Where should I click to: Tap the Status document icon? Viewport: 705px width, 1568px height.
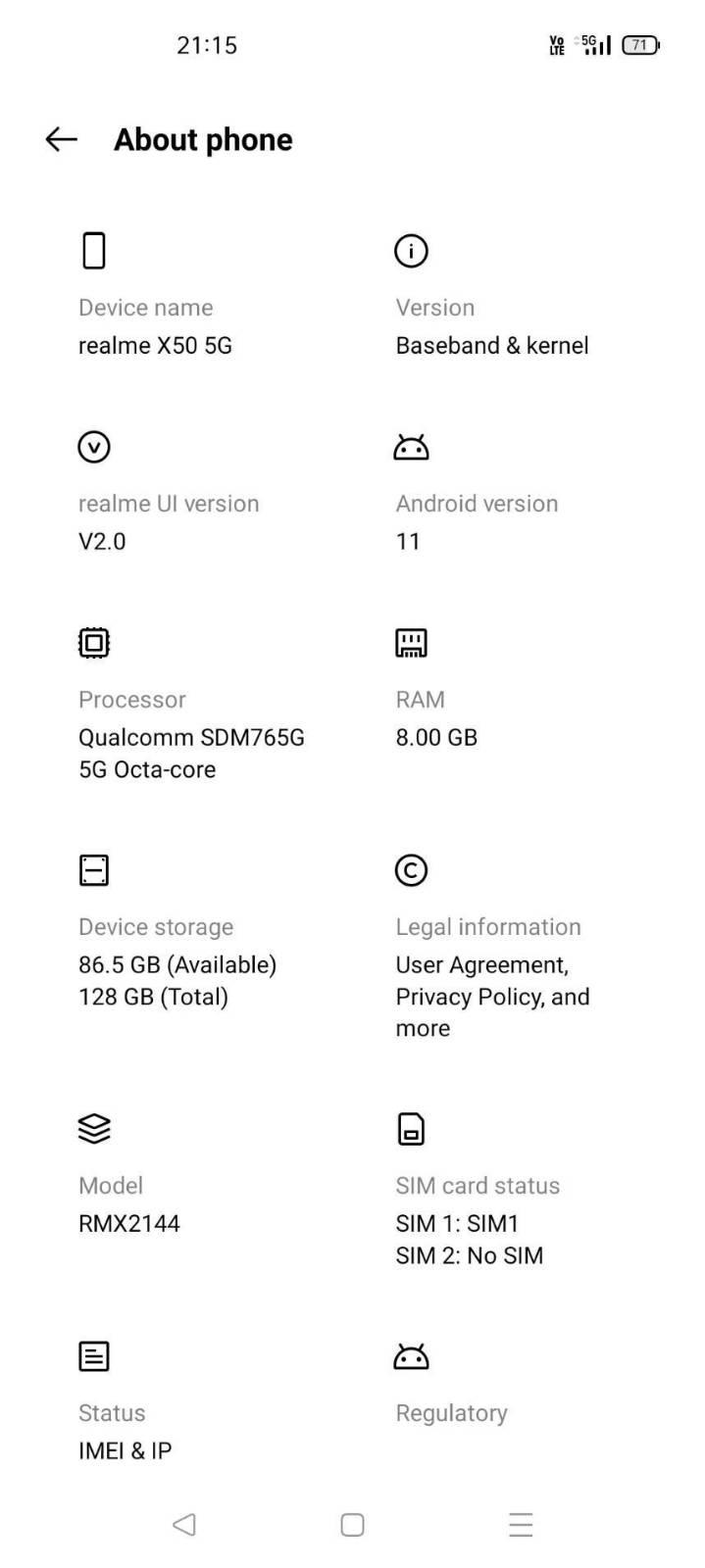tap(94, 1356)
